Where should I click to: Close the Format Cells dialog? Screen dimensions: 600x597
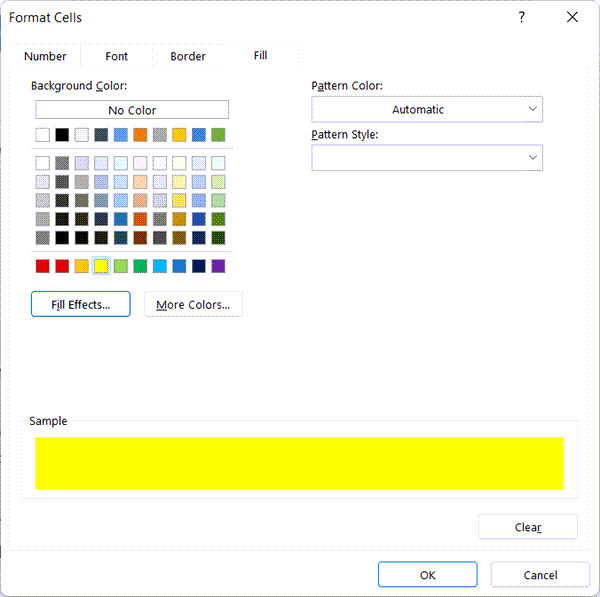point(572,17)
